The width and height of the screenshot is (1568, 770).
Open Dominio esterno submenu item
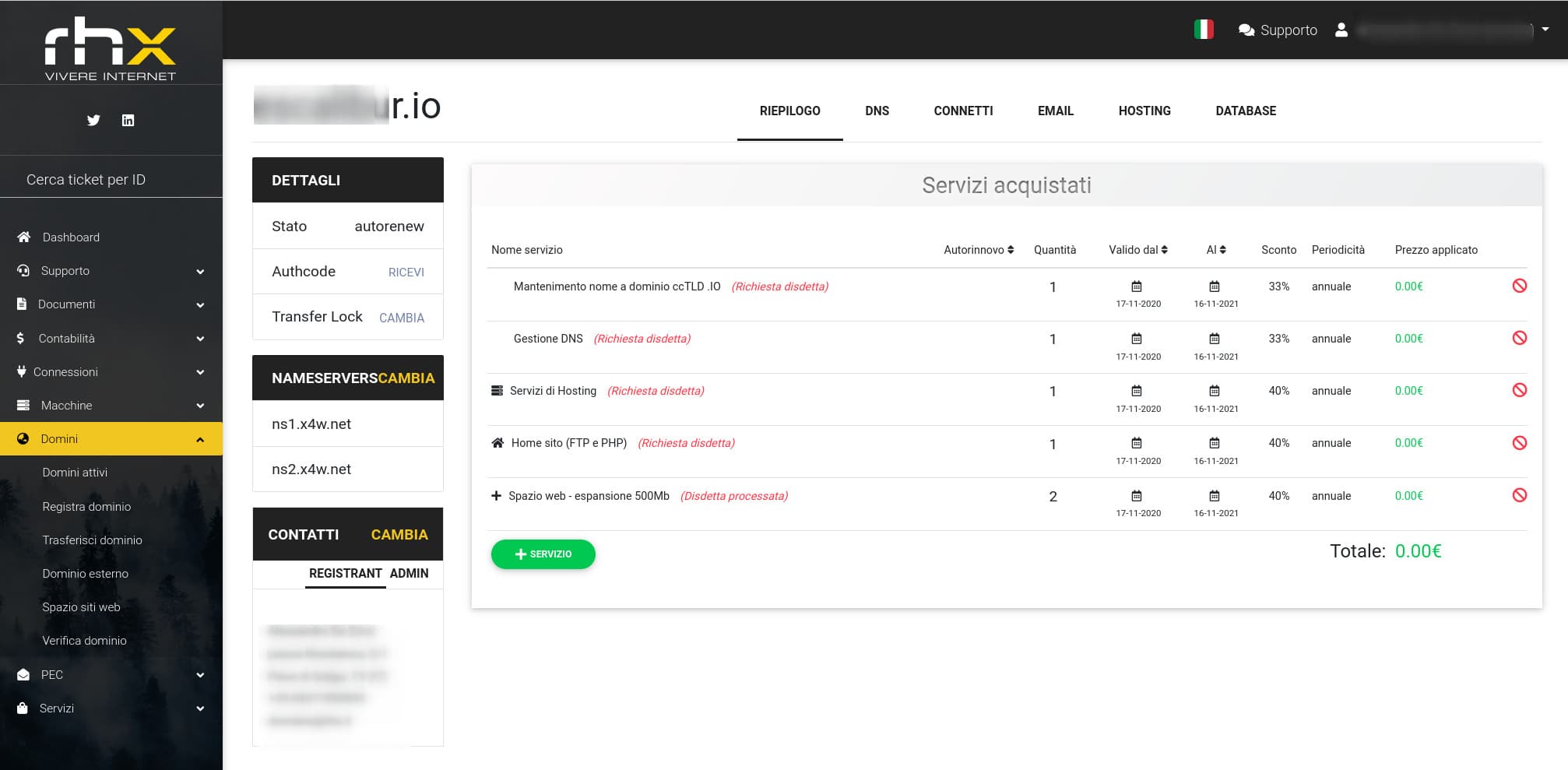tap(85, 573)
